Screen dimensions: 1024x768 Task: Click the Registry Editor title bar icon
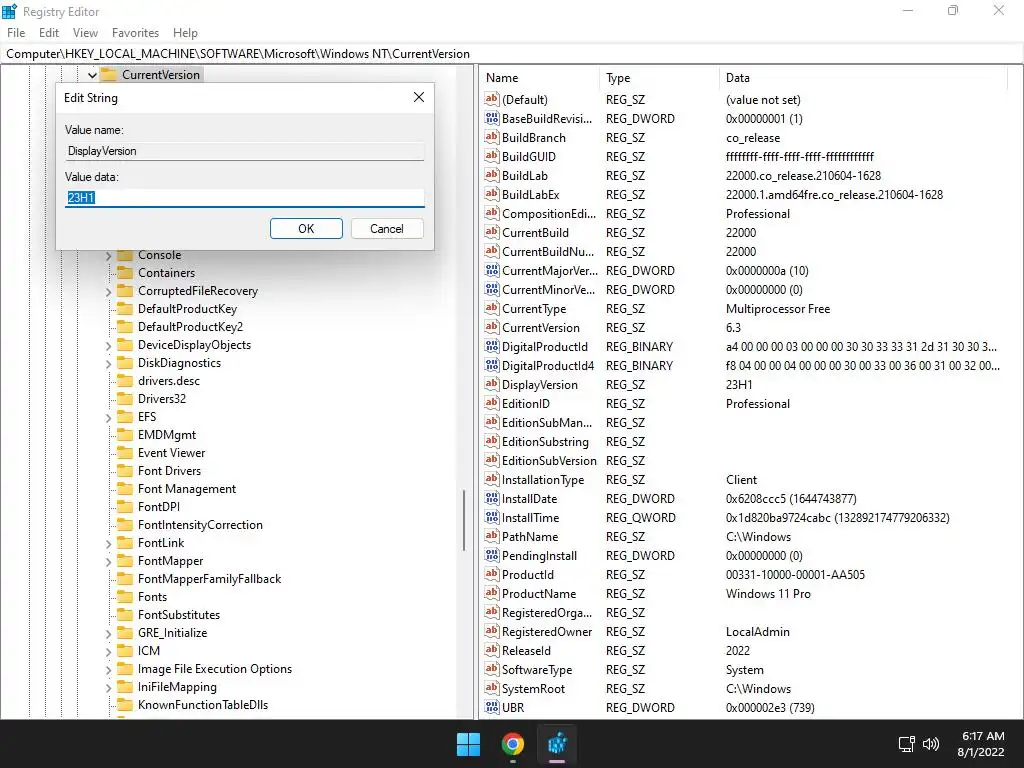pos(10,11)
